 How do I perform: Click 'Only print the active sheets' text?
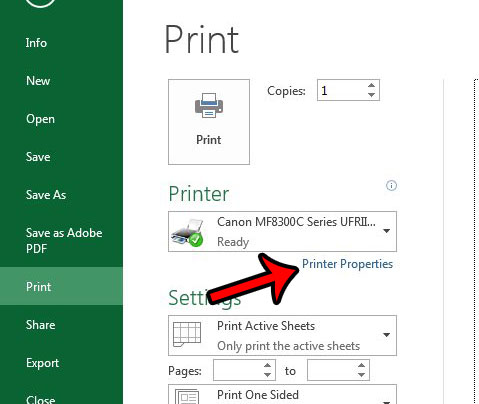coord(288,346)
